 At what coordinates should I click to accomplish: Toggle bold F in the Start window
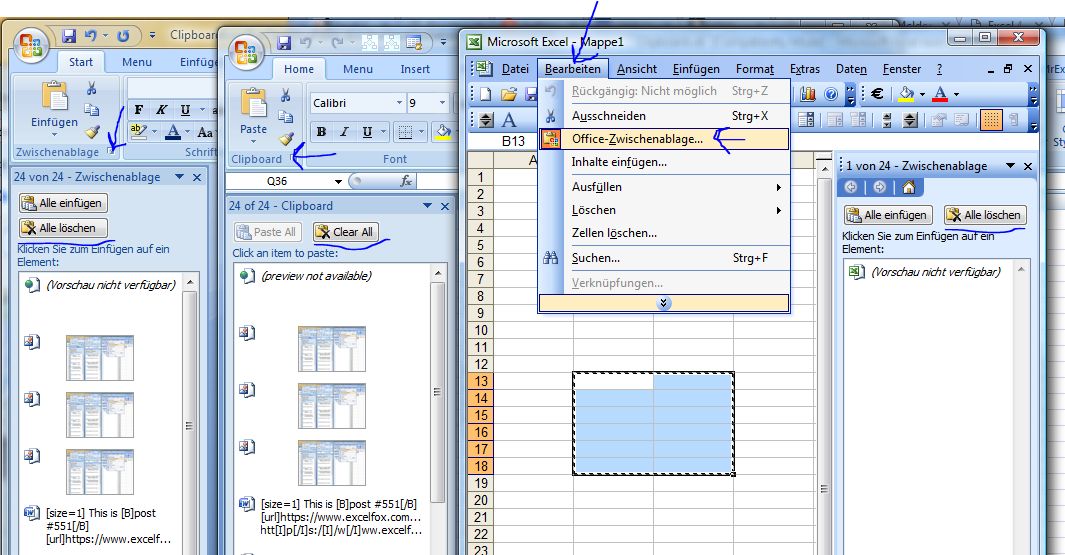139,109
